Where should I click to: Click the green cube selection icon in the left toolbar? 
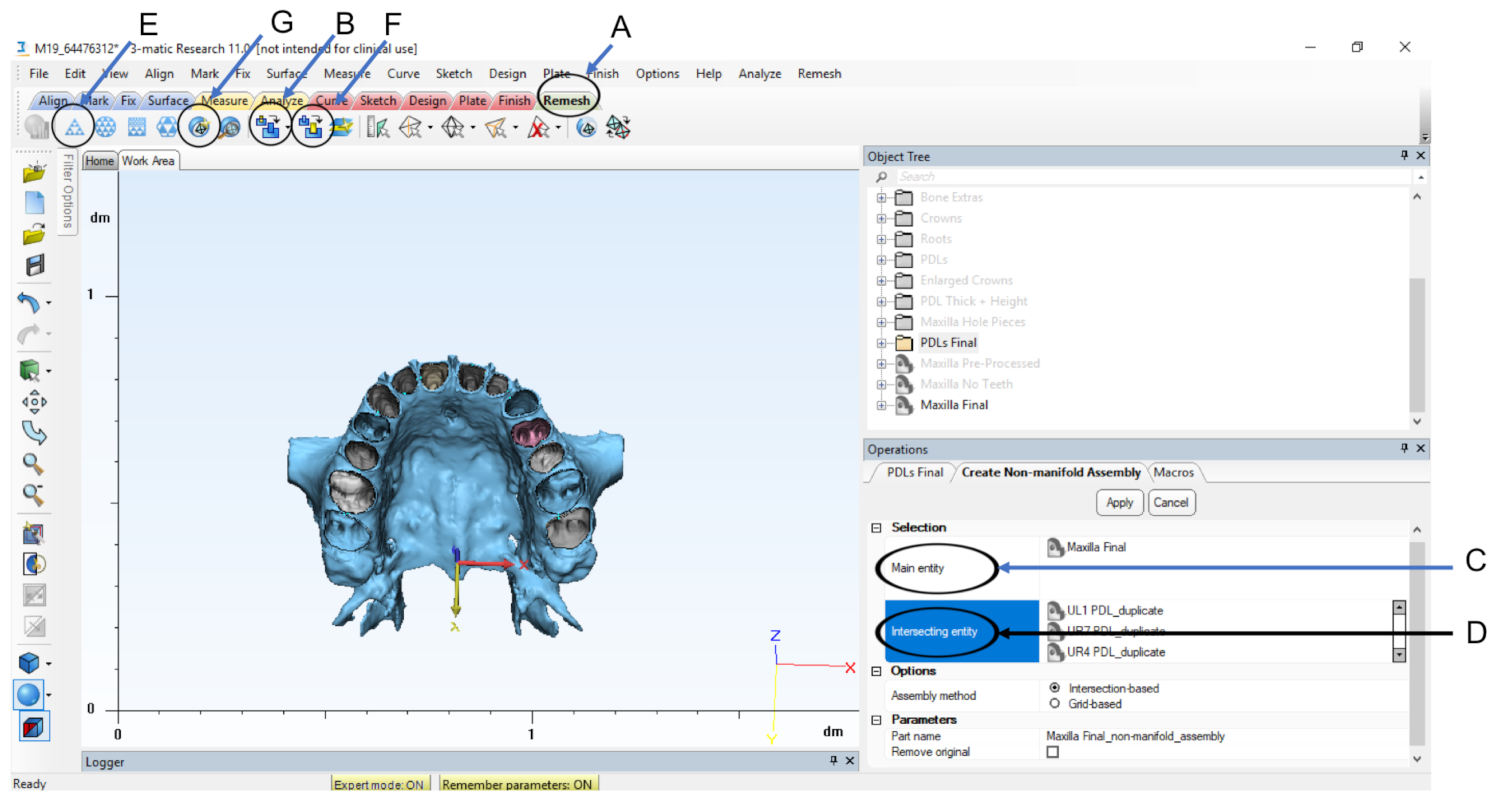pos(31,372)
